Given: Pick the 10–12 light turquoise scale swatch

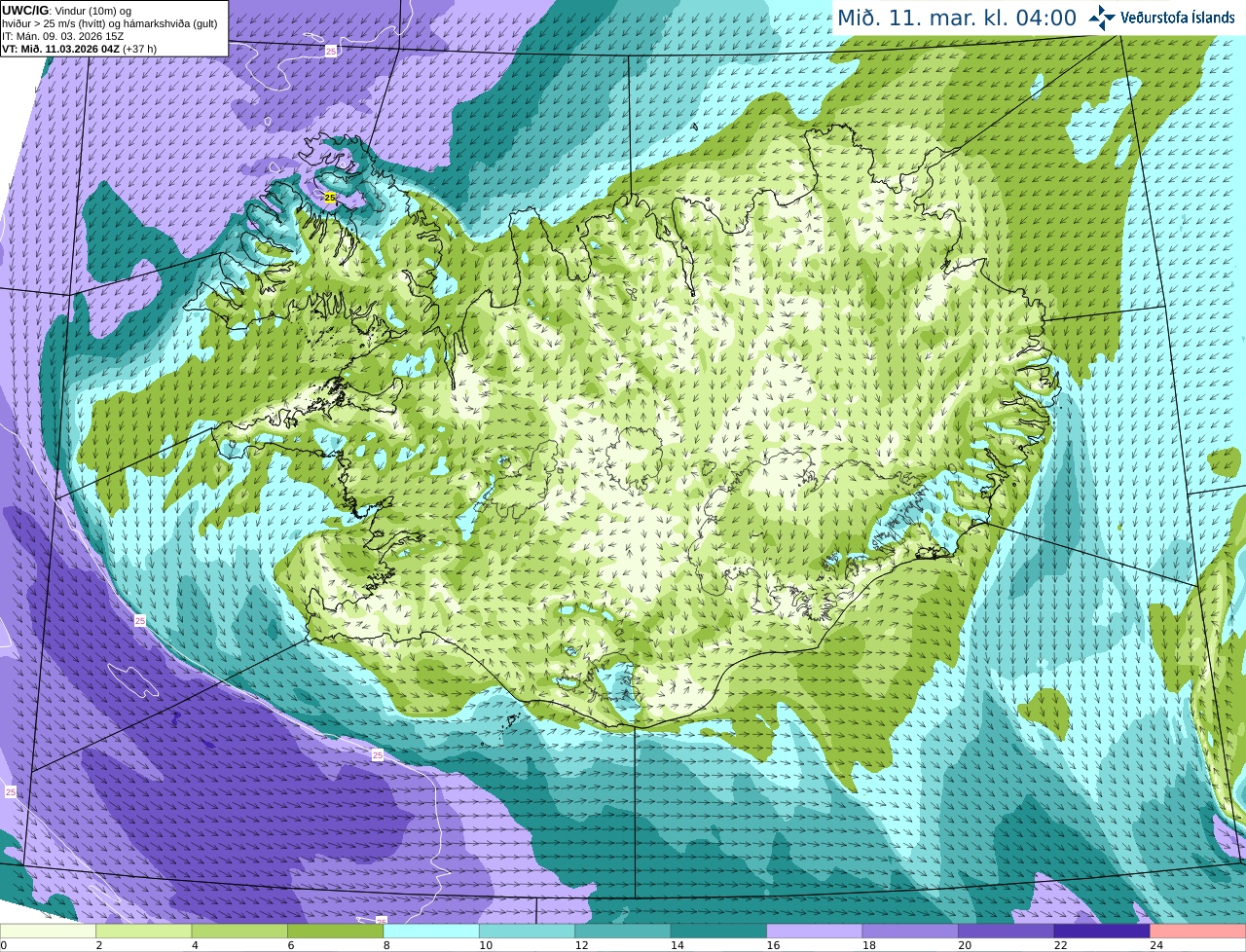Looking at the screenshot, I should 528,931.
